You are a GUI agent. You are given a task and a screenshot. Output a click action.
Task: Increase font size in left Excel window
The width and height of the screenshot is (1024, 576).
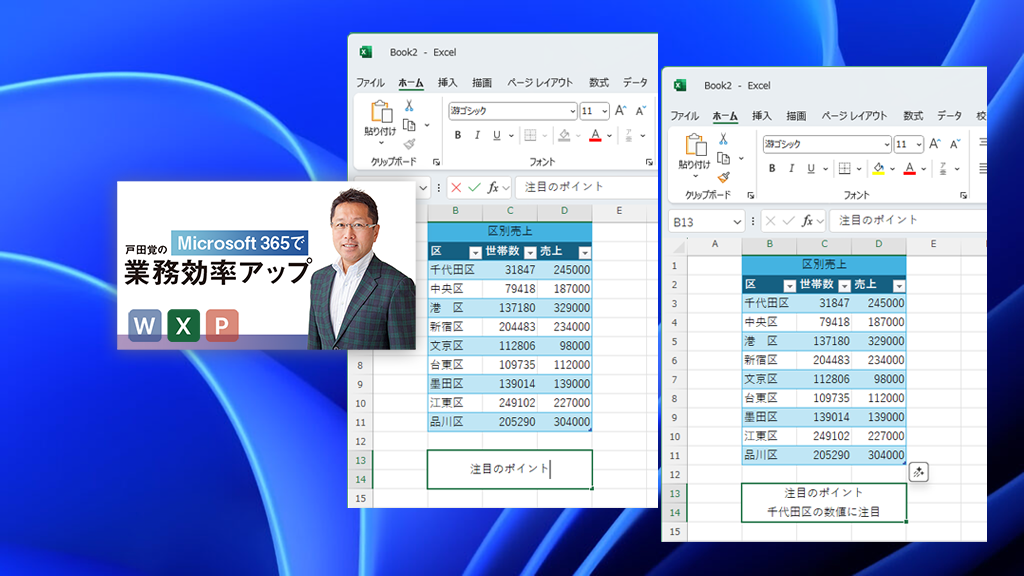click(x=620, y=110)
